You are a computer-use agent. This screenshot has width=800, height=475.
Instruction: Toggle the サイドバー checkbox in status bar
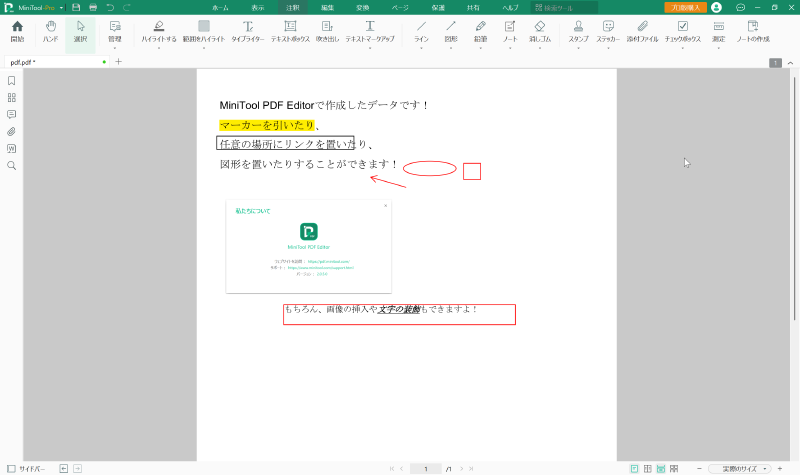point(11,468)
